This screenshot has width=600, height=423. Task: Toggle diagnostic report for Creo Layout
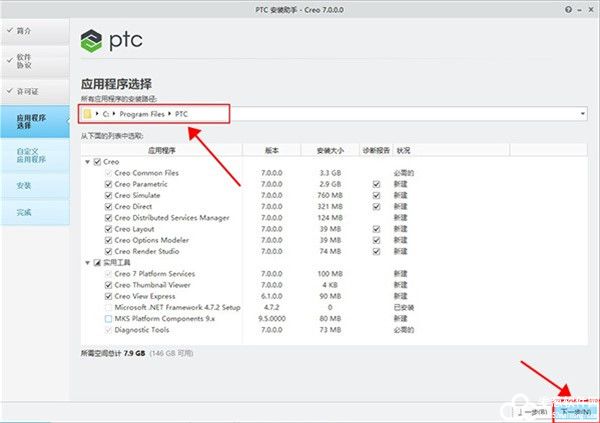click(x=377, y=229)
